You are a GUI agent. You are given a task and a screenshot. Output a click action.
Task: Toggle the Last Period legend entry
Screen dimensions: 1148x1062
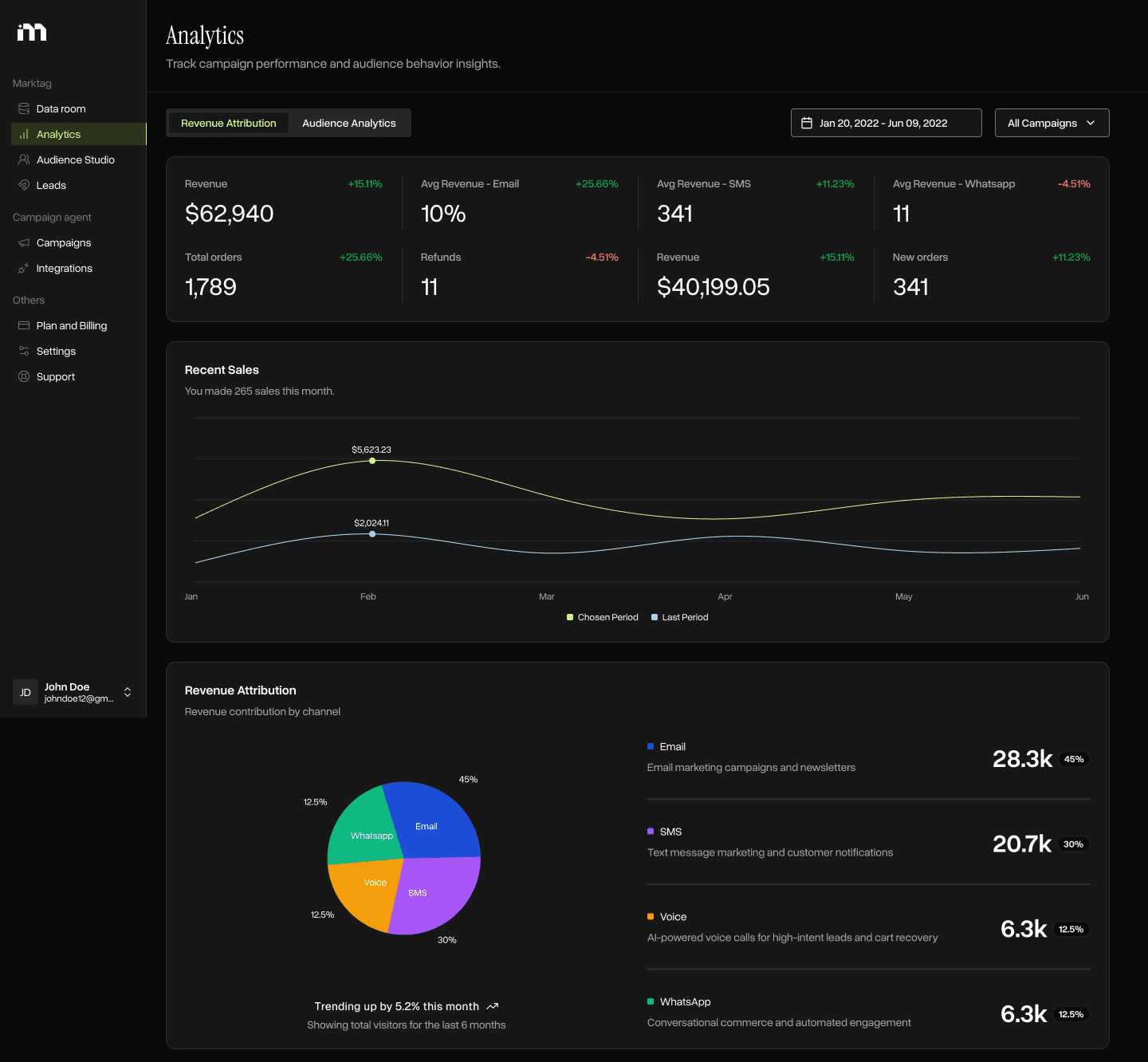click(x=679, y=616)
